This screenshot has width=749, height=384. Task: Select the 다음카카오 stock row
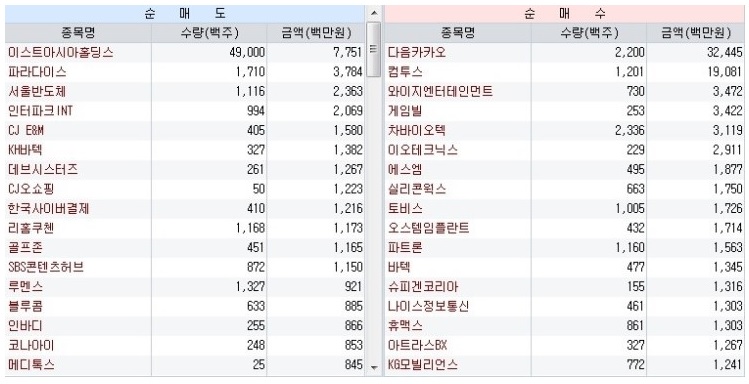tap(564, 53)
